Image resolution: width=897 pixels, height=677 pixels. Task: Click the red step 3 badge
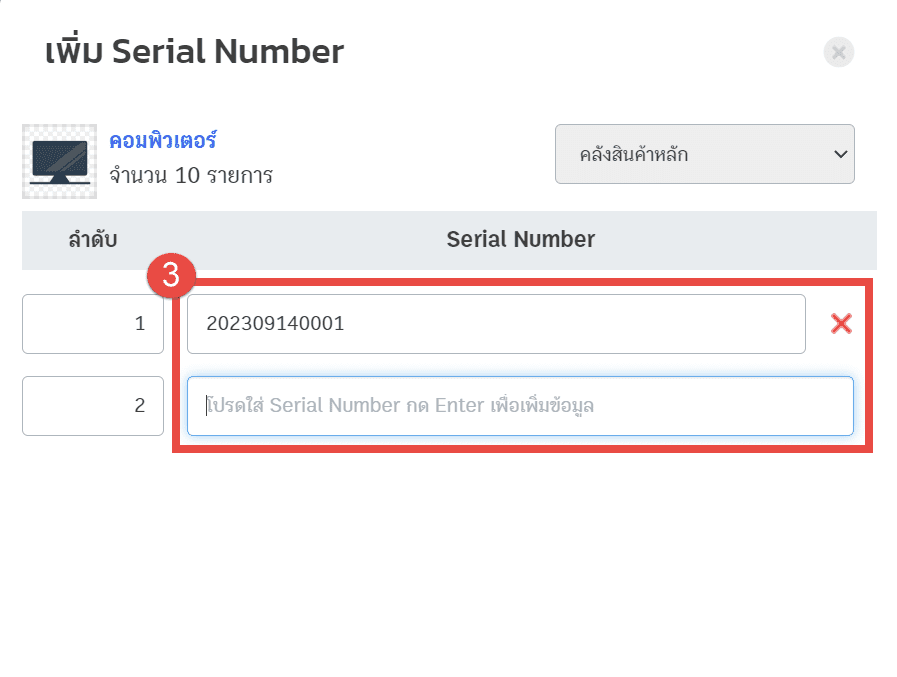171,275
